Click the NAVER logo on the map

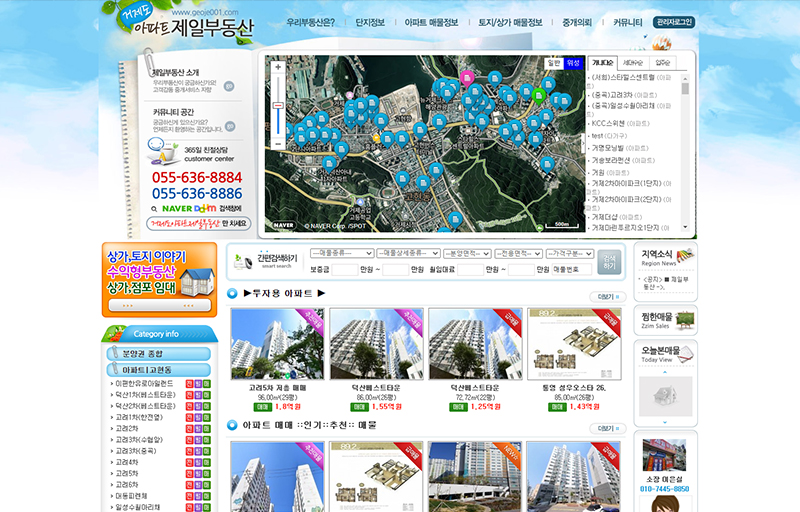[x=284, y=225]
